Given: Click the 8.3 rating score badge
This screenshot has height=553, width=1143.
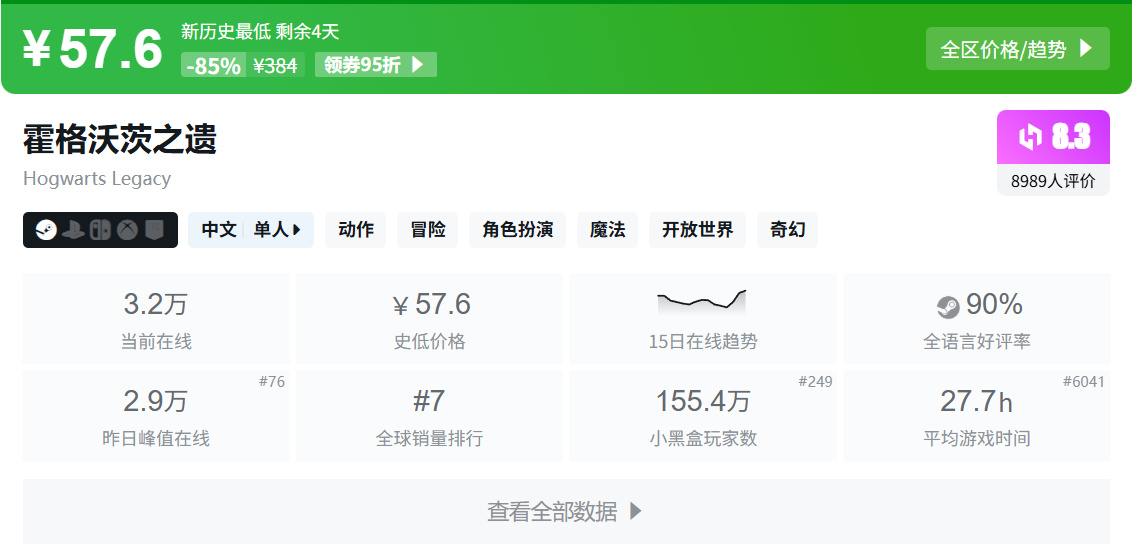Looking at the screenshot, I should click(x=1053, y=137).
